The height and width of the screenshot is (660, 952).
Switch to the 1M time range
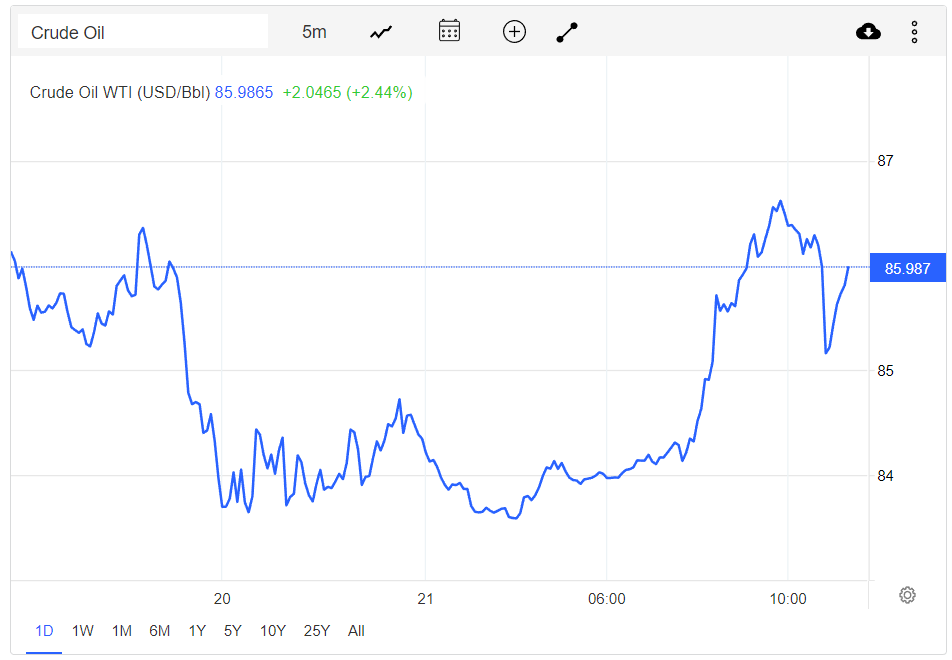coord(121,631)
